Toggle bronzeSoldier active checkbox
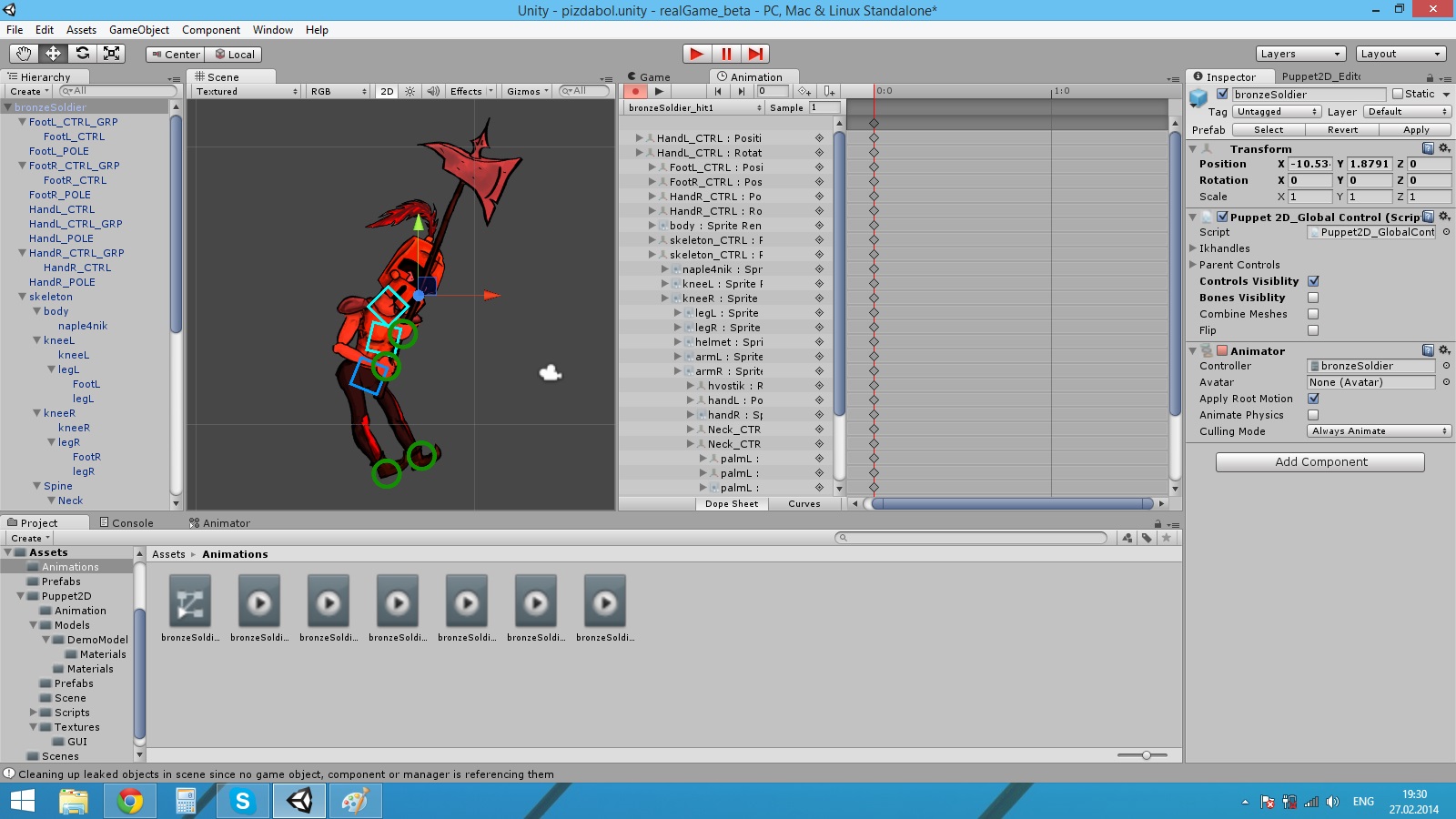The image size is (1456, 819). click(1222, 94)
